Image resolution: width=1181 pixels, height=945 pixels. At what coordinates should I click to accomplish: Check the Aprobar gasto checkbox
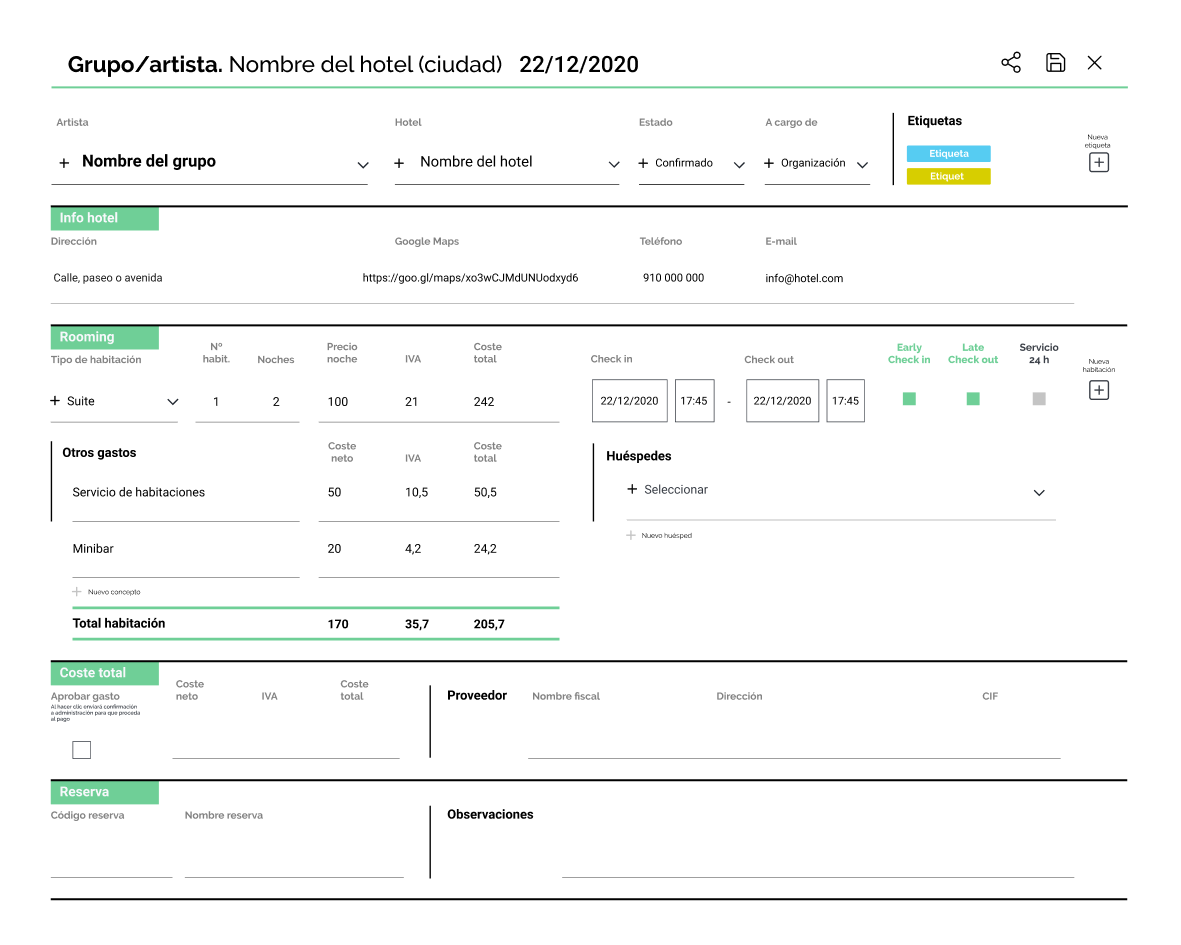82,750
